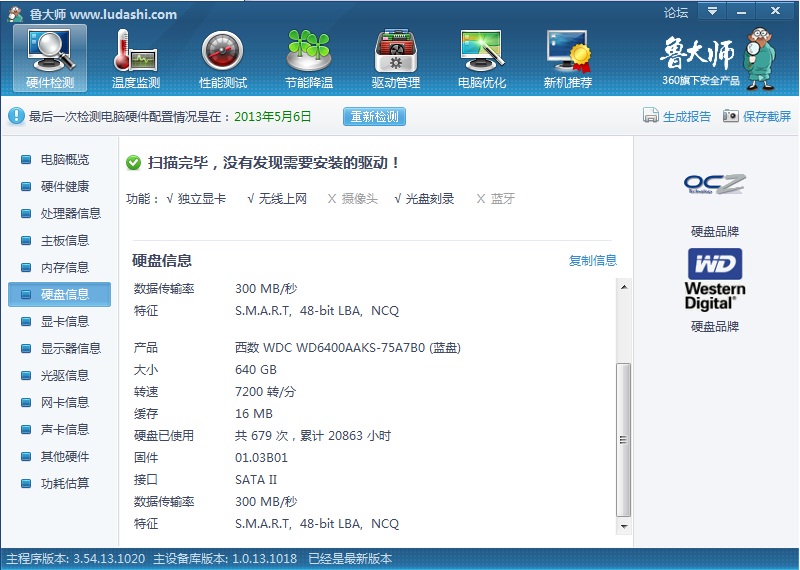Open the title bar dropdown menu arrow
Viewport: 800px width, 570px height.
tap(712, 11)
